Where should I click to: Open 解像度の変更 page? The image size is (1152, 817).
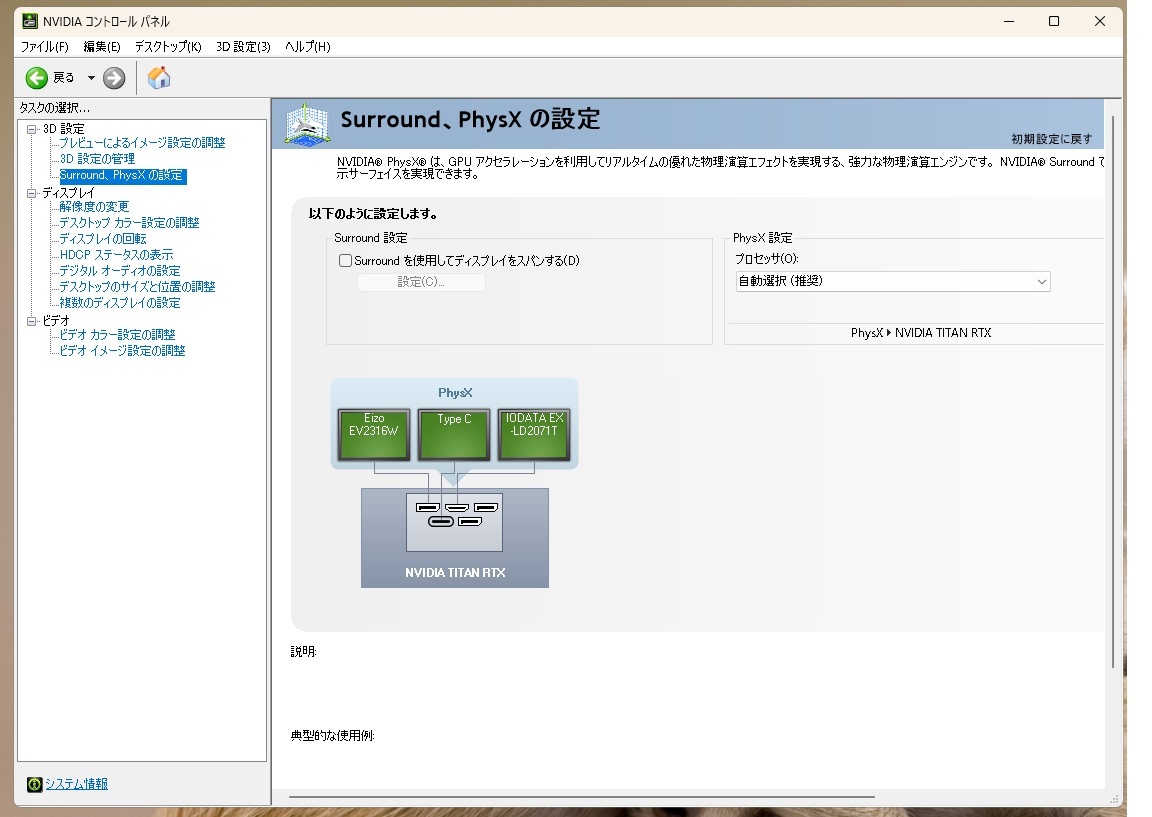click(x=94, y=206)
